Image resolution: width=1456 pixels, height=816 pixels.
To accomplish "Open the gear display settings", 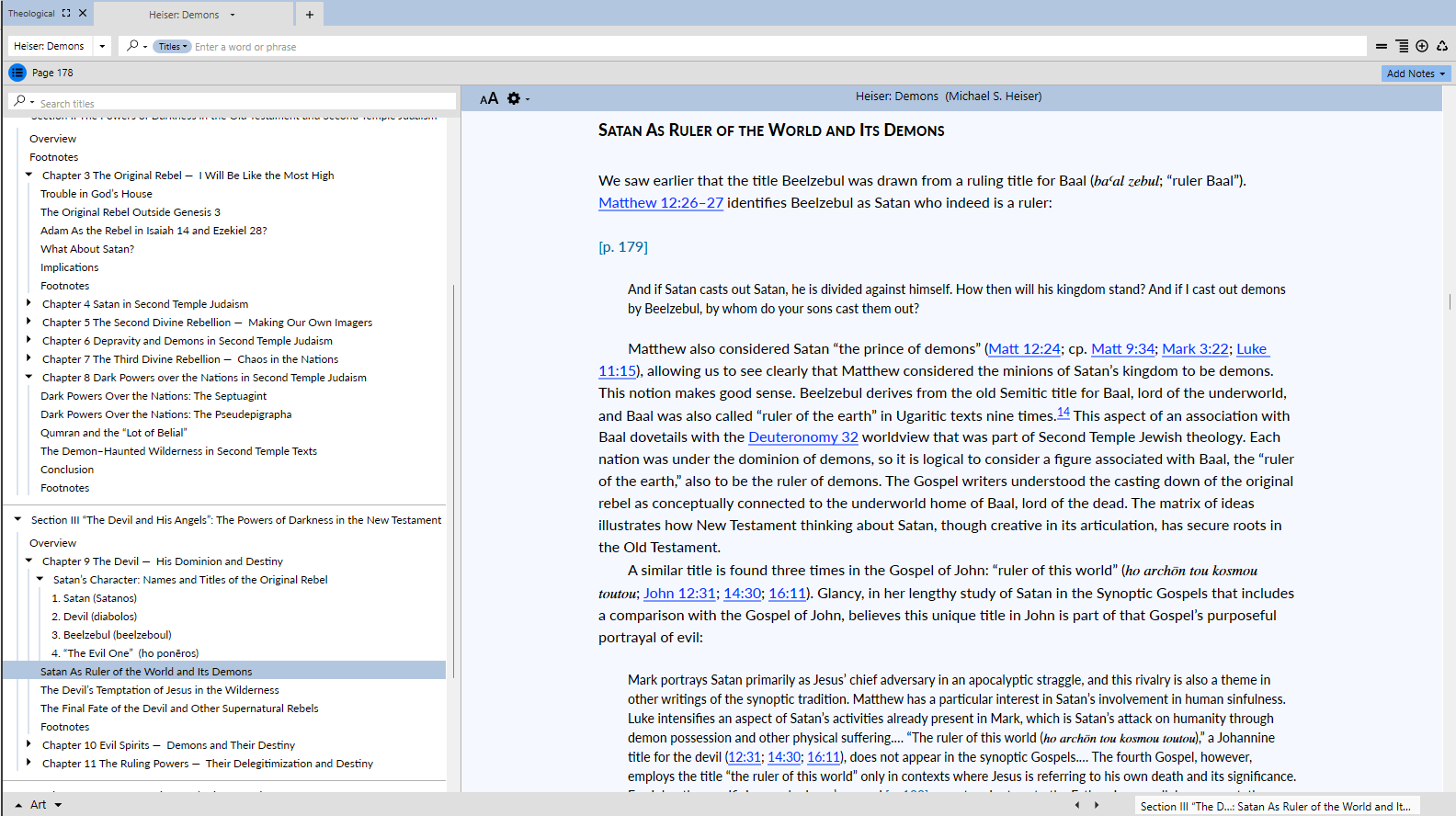I will pos(514,98).
